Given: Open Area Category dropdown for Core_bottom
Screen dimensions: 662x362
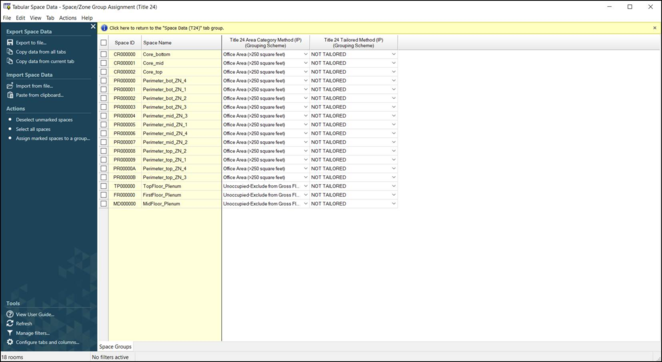Looking at the screenshot, I should click(x=306, y=54).
